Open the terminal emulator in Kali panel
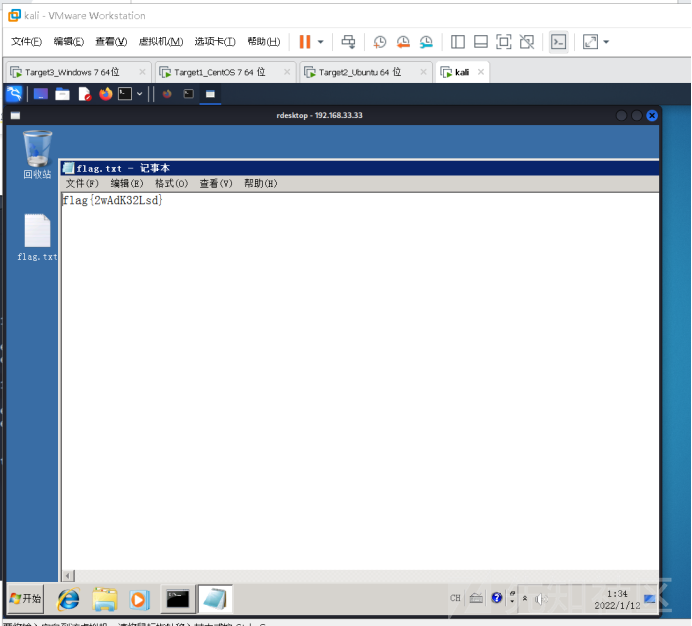The height and width of the screenshot is (626, 692). (125, 94)
